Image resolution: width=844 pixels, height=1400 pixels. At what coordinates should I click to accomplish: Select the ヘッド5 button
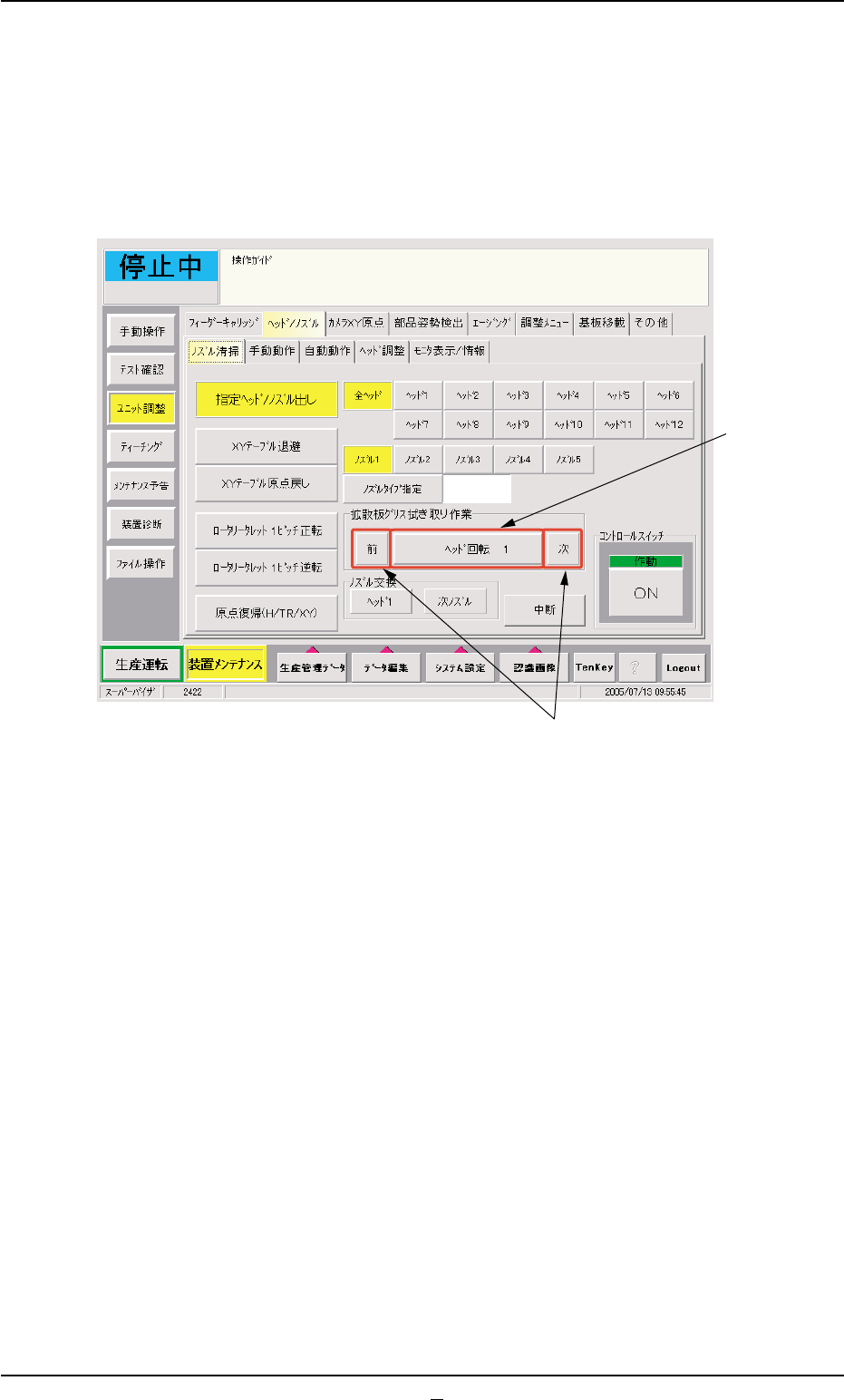[x=618, y=395]
